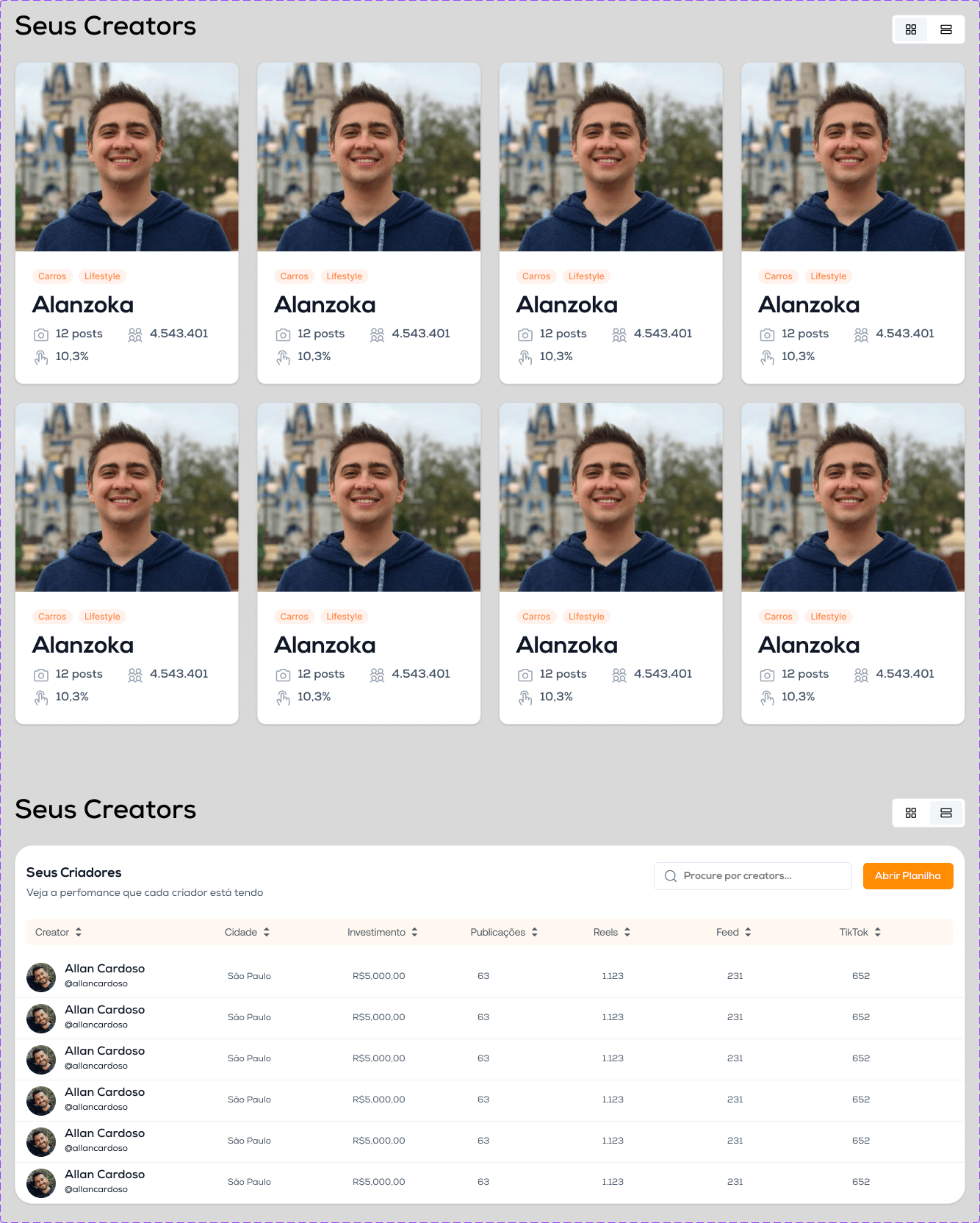980x1223 pixels.
Task: Click the TikTok column header label
Action: (x=854, y=932)
